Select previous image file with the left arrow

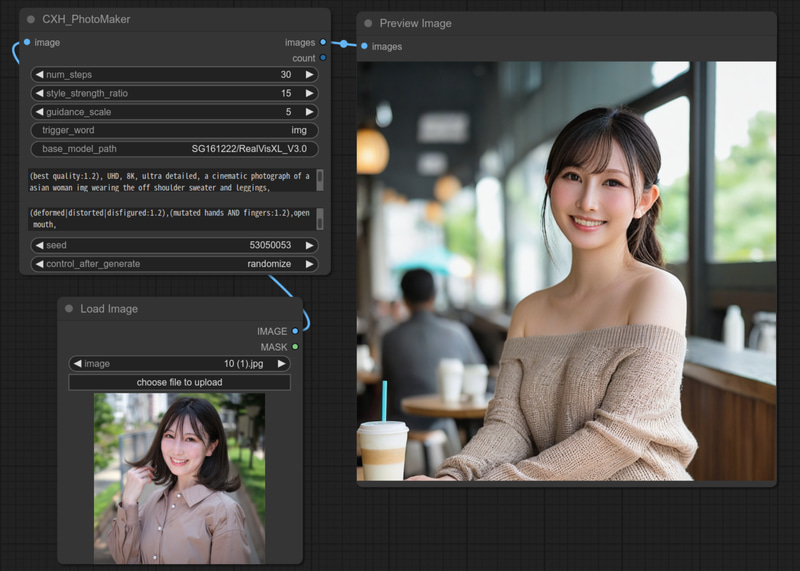(77, 364)
